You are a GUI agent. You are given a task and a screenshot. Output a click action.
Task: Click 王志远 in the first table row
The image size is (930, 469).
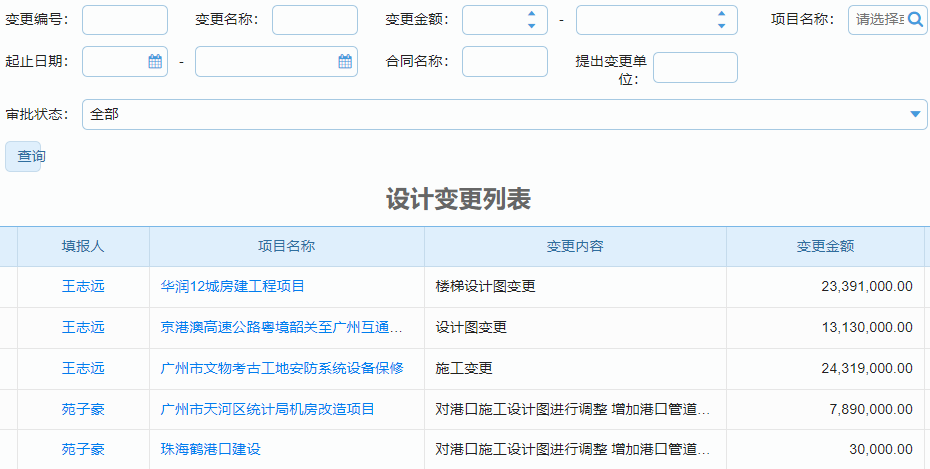tap(83, 286)
